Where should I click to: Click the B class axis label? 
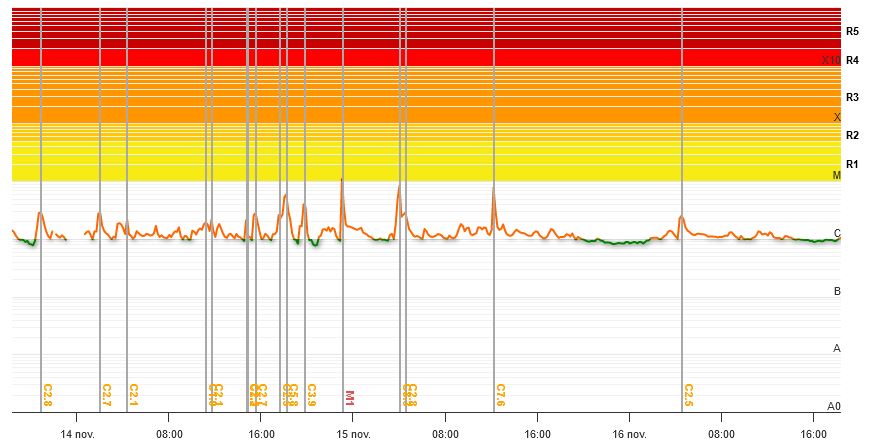tap(837, 292)
